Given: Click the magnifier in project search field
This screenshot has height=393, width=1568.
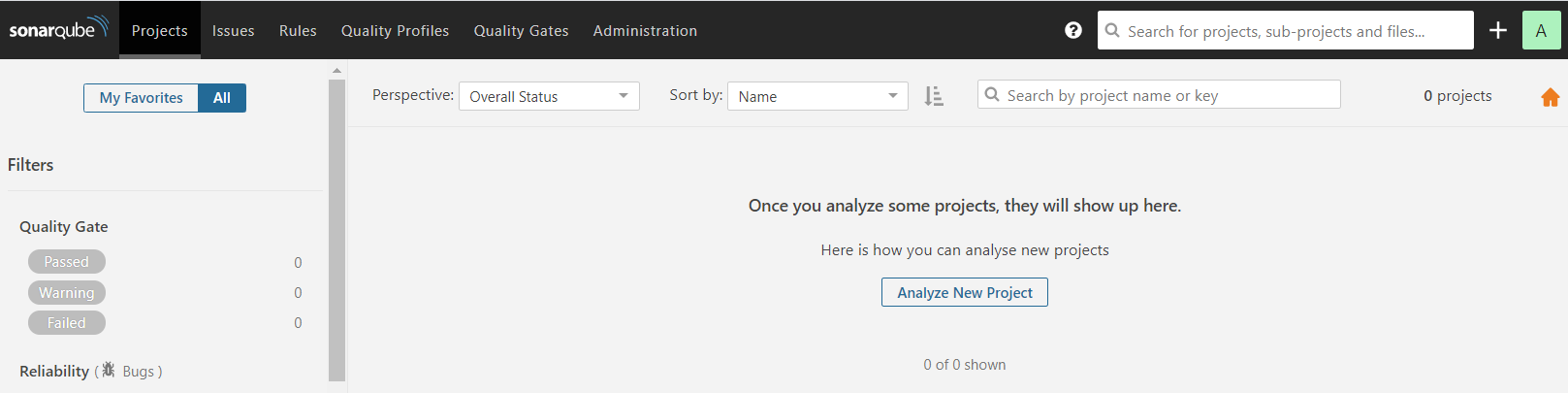Looking at the screenshot, I should pyautogui.click(x=991, y=94).
